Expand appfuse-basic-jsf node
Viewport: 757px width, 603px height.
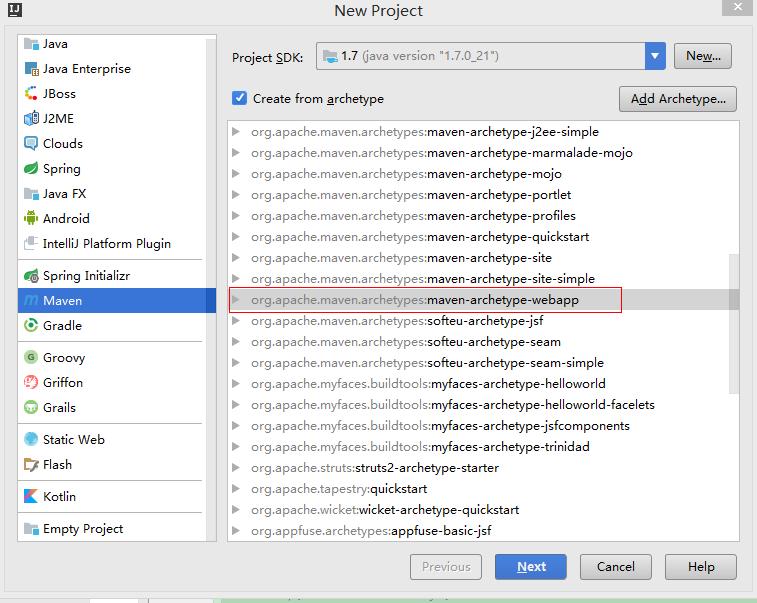tap(236, 531)
